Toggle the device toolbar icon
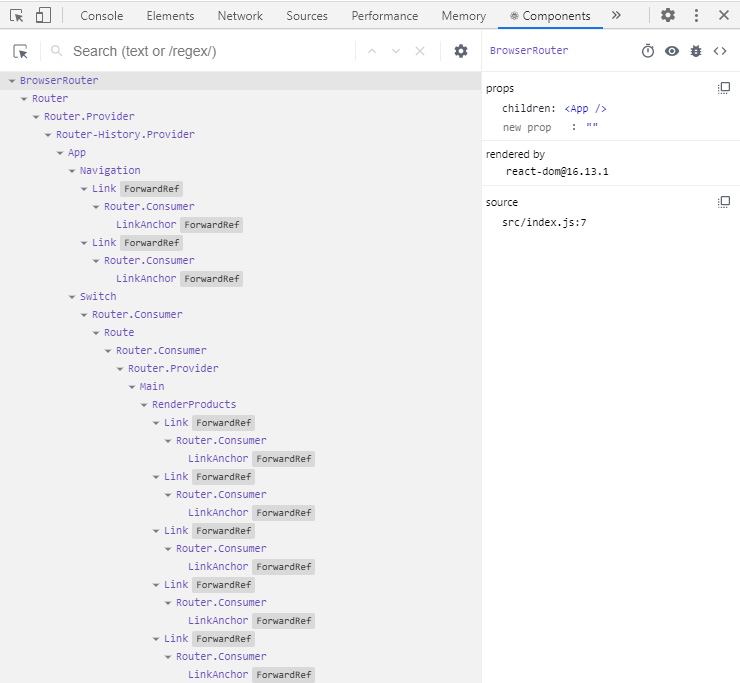This screenshot has height=683, width=740. coord(43,16)
